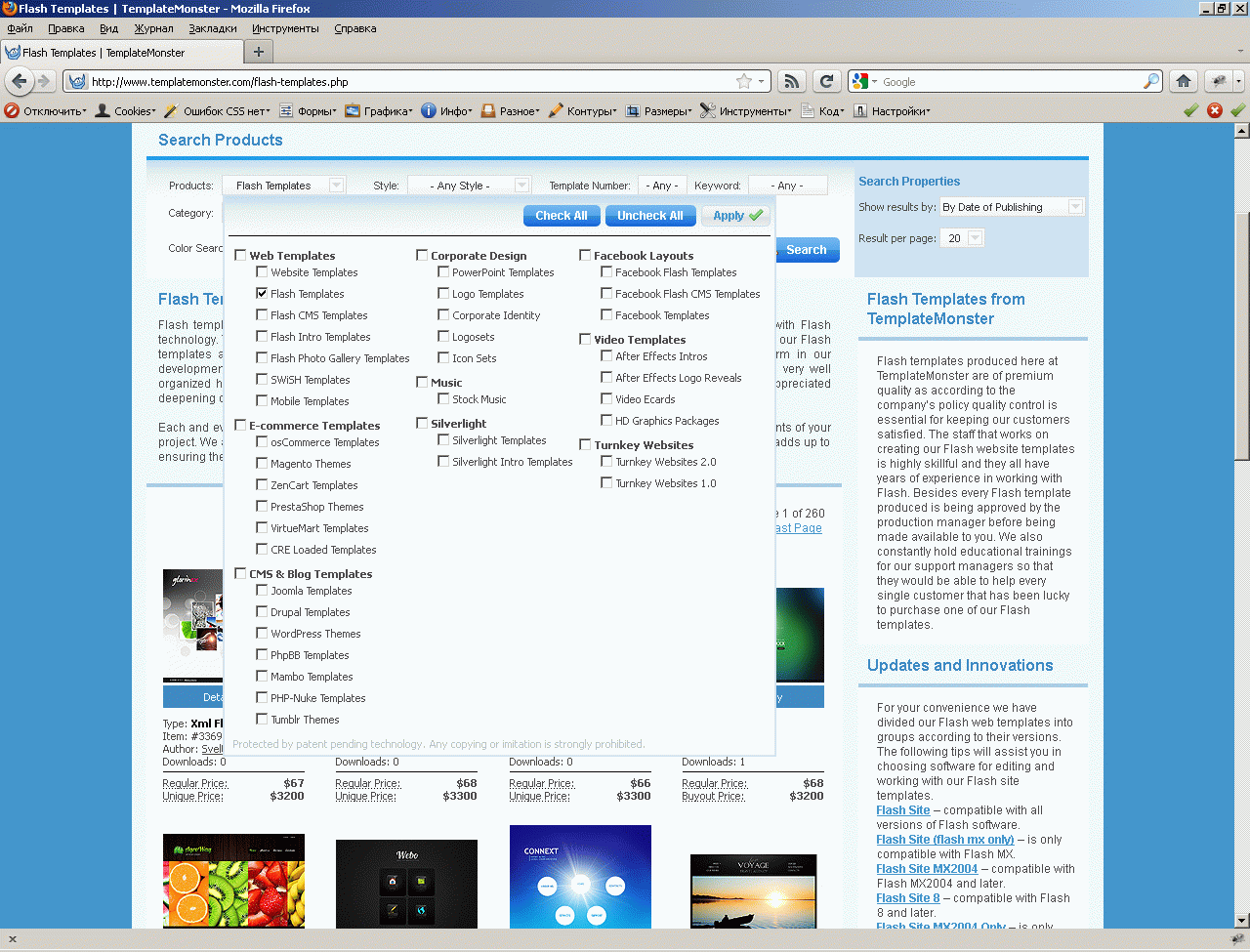
Task: Open the Справка menu
Action: click(x=355, y=28)
